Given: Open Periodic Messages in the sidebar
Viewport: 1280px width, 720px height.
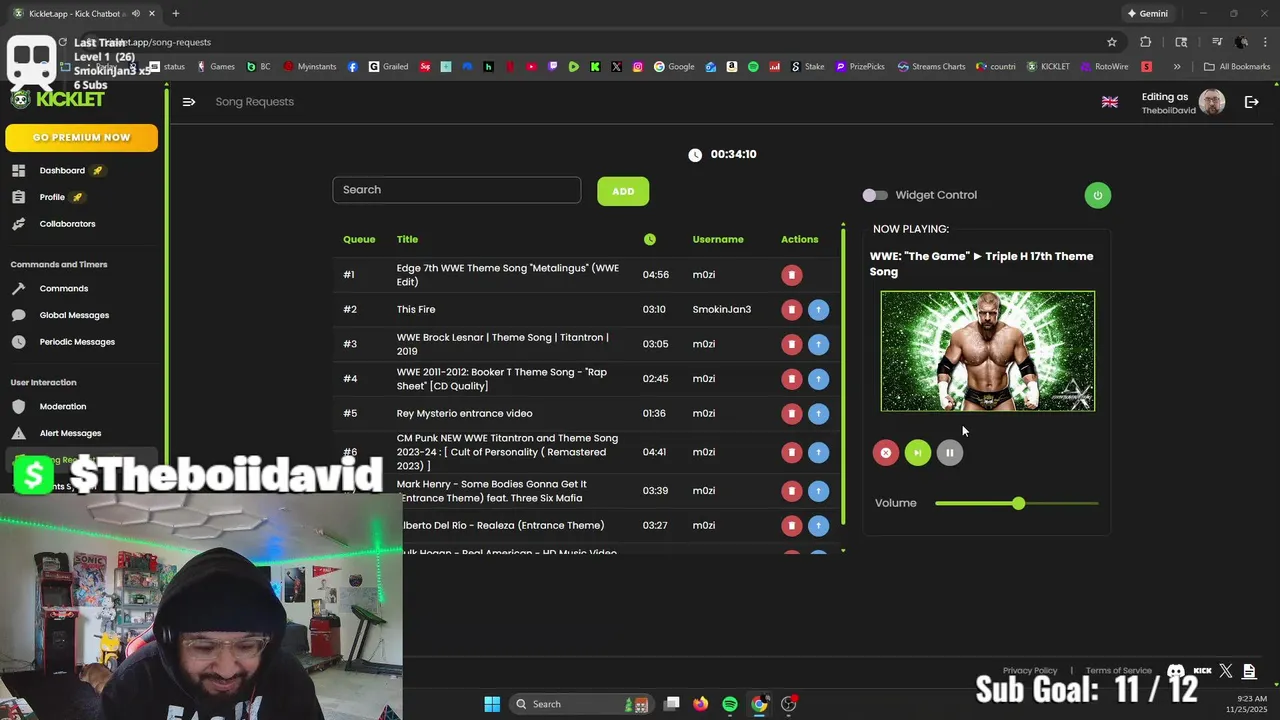Looking at the screenshot, I should pos(77,342).
